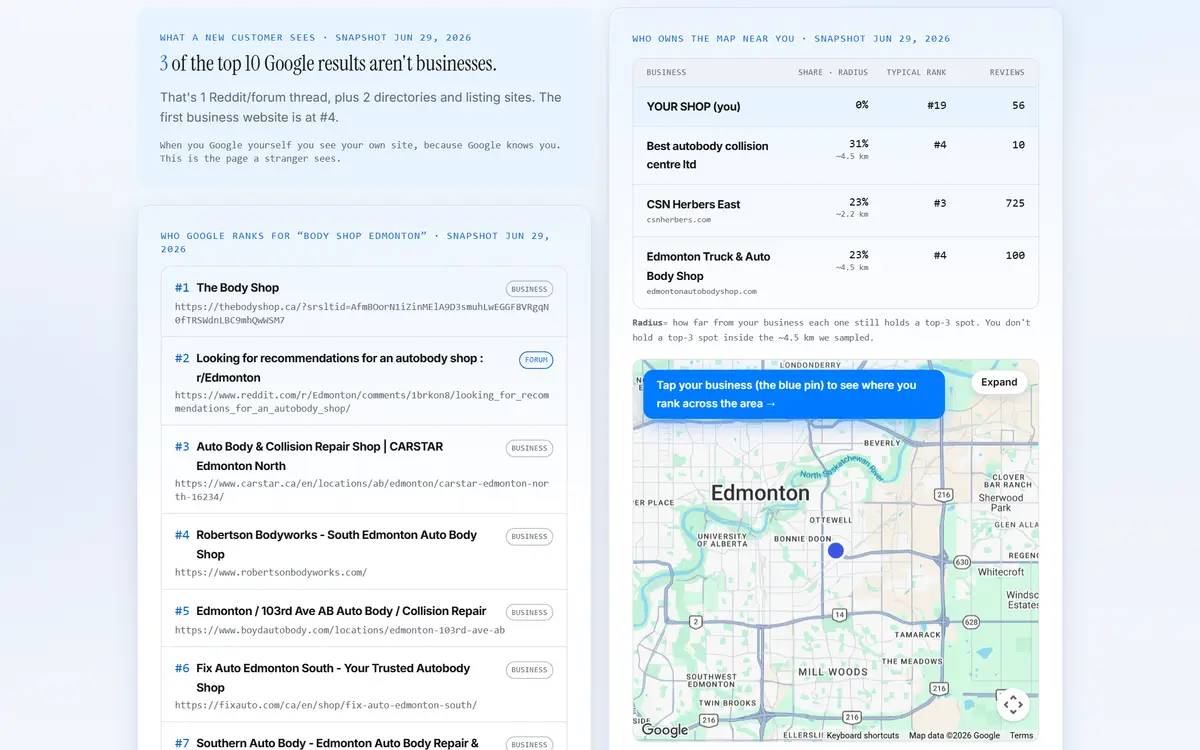Click edmontonautobodyshop.com domain text
1200x750 pixels.
(702, 292)
